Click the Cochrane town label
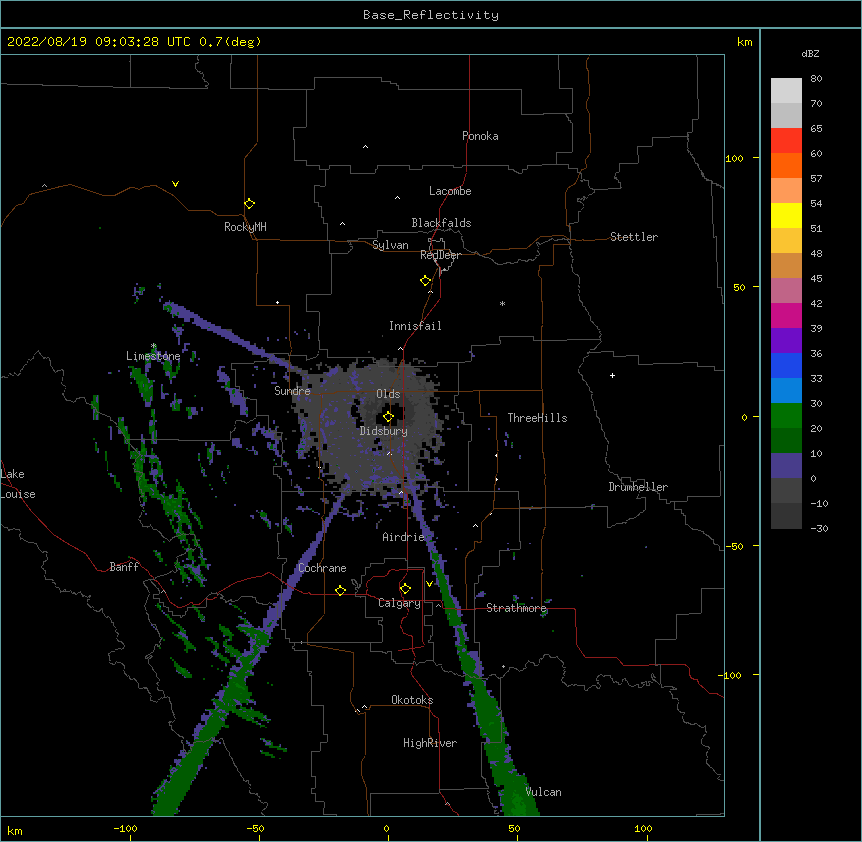The height and width of the screenshot is (842, 862). [x=322, y=568]
